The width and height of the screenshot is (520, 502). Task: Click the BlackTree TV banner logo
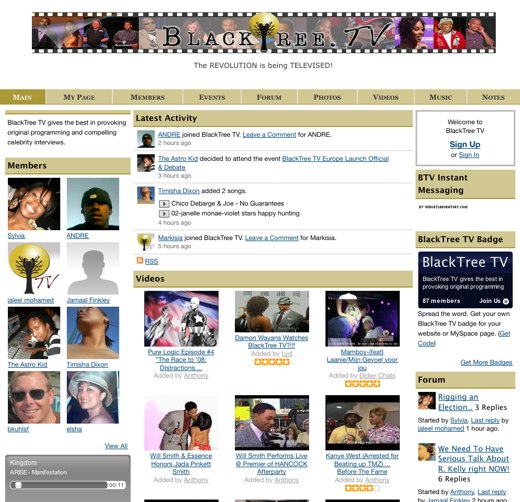coord(264,33)
